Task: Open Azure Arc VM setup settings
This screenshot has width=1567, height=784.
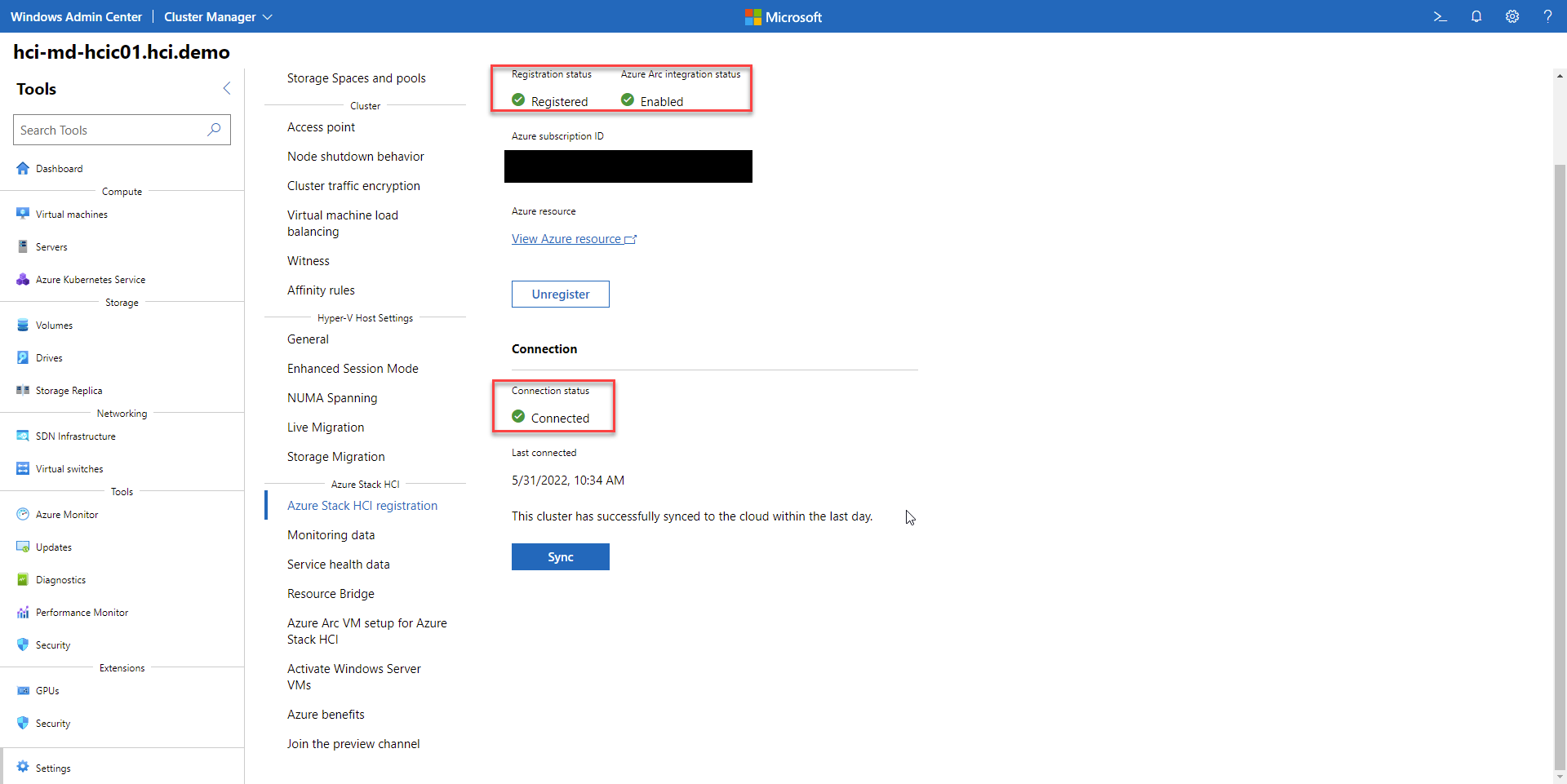Action: click(367, 631)
